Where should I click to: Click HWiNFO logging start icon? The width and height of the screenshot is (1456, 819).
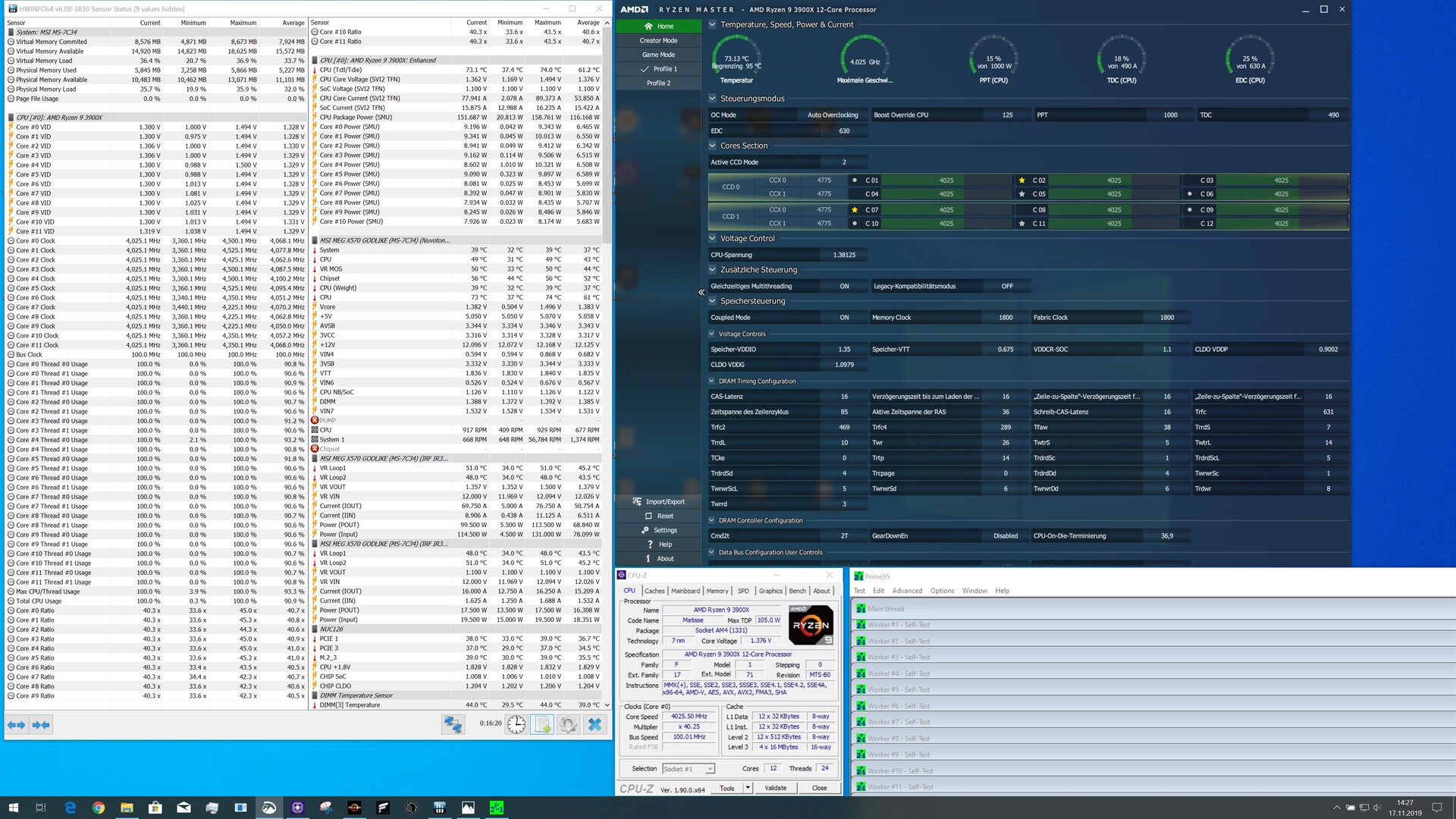(542, 724)
